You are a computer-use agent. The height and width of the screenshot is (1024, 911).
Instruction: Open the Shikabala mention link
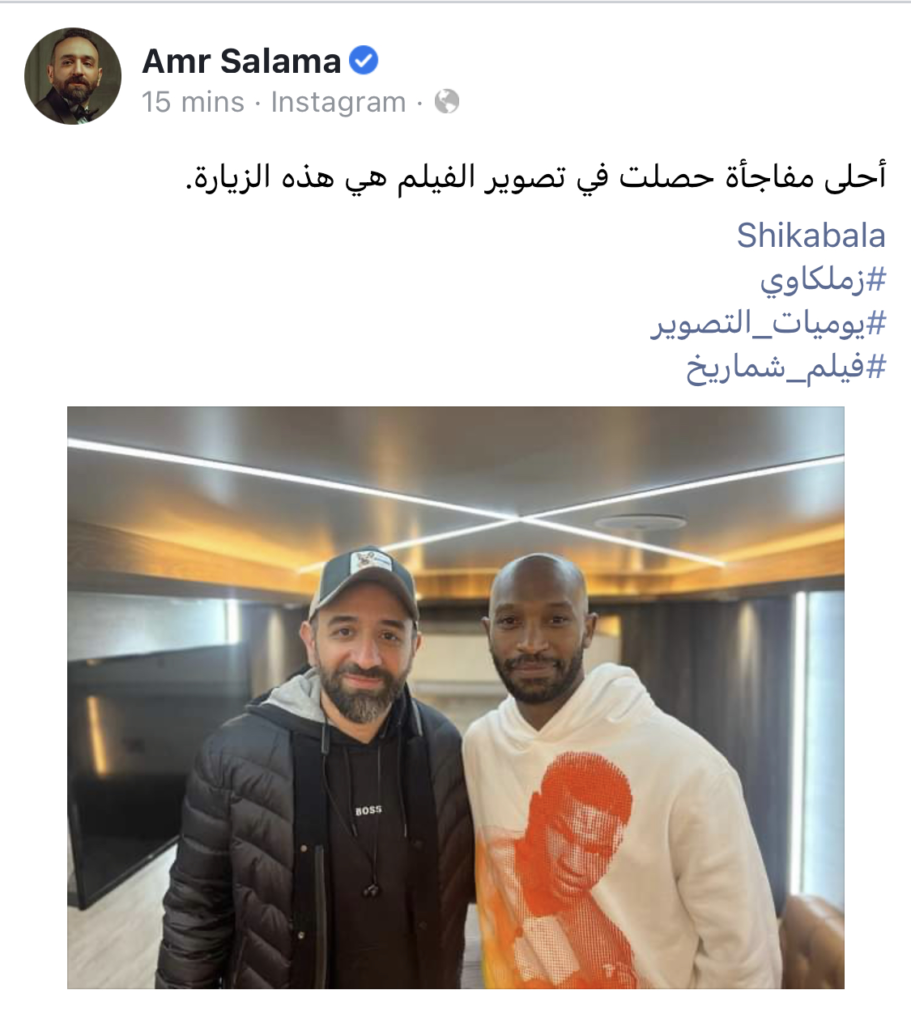point(811,235)
